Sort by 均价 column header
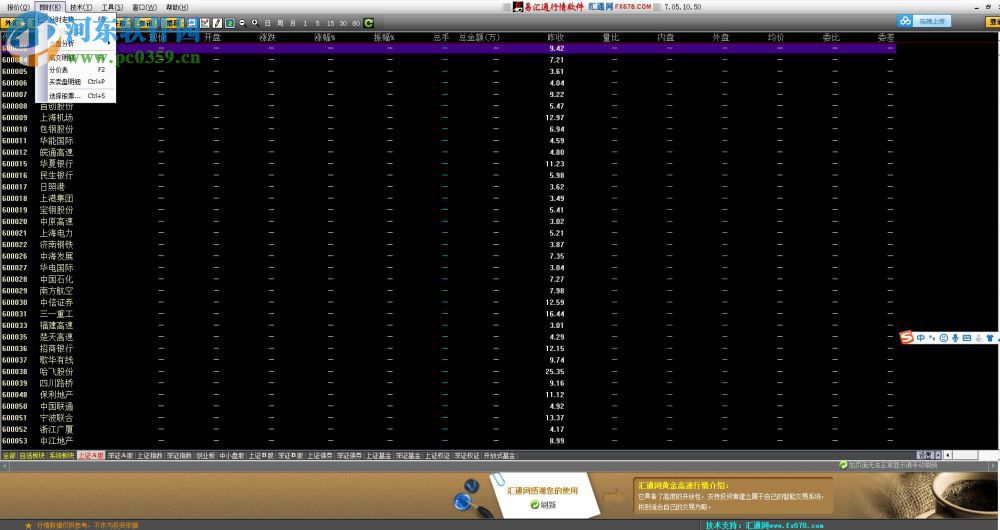The width and height of the screenshot is (1000, 530). point(776,38)
